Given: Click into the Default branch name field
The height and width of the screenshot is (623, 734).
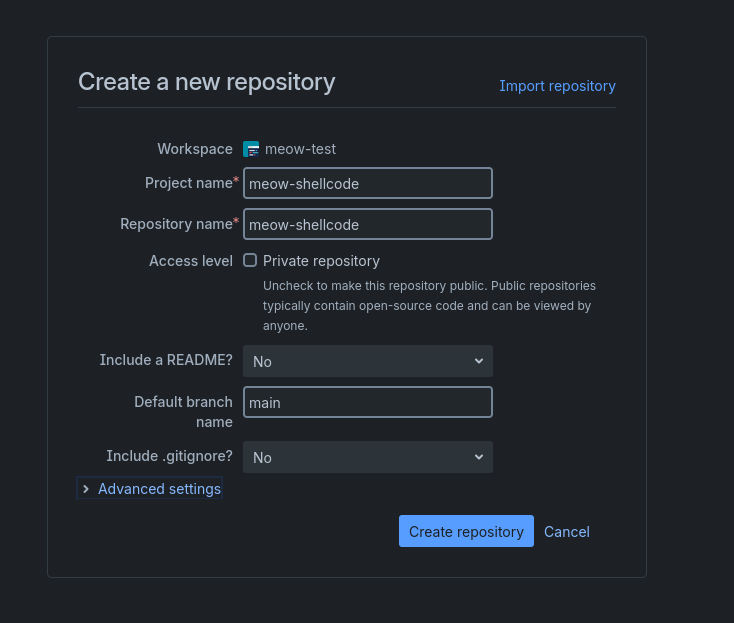Looking at the screenshot, I should (x=368, y=402).
